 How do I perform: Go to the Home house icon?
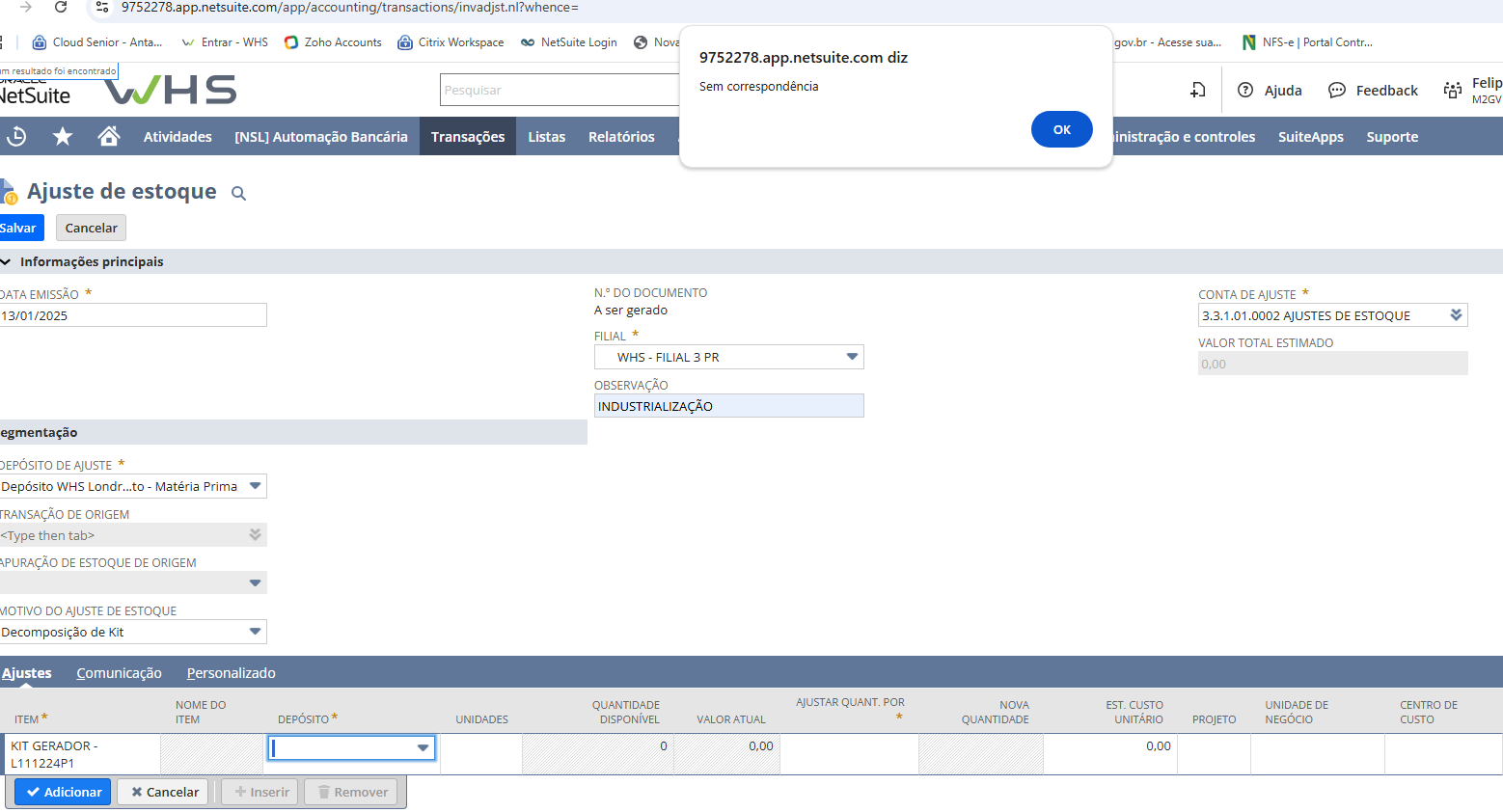[109, 137]
